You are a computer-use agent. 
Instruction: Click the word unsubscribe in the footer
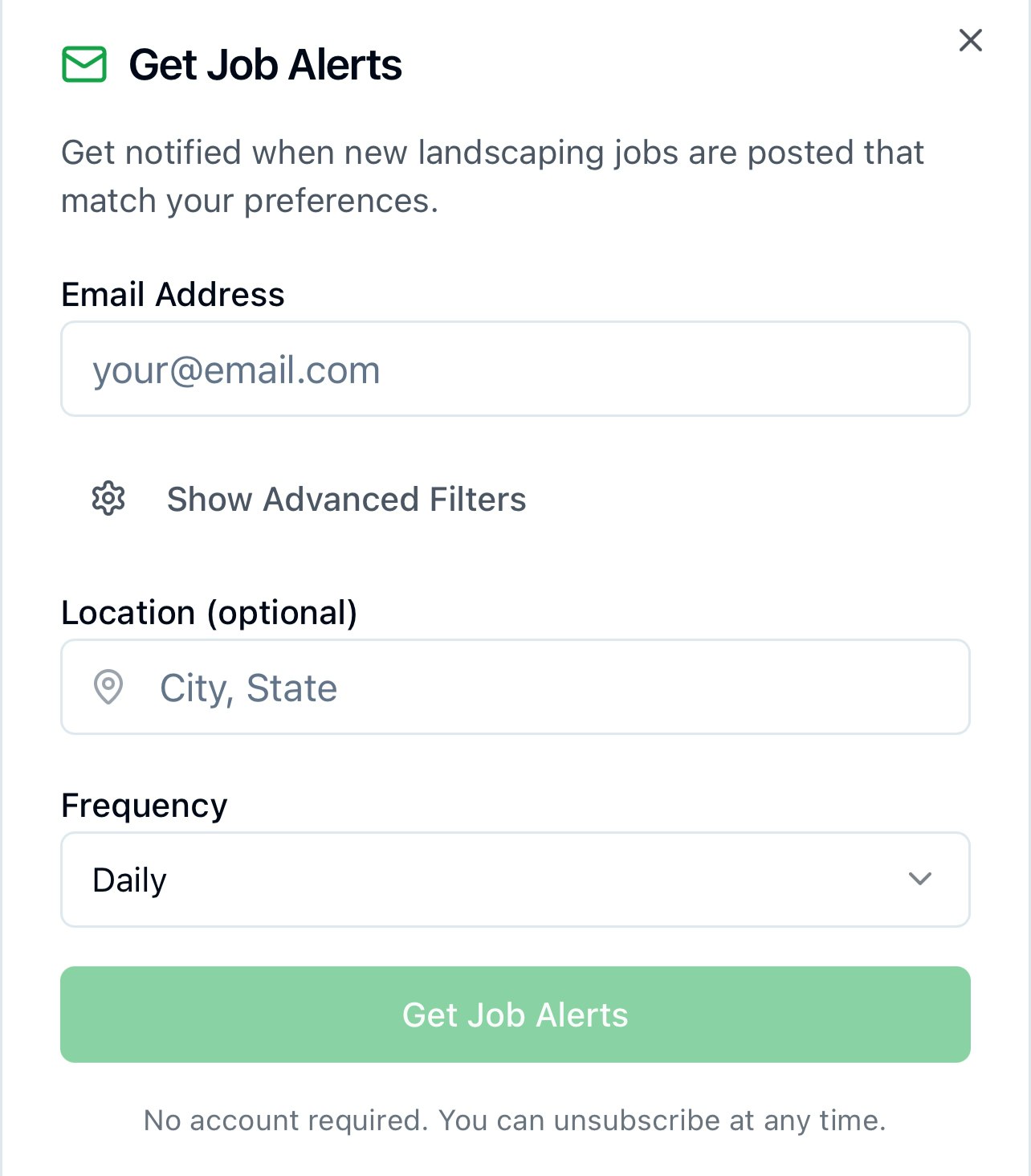(637, 1120)
